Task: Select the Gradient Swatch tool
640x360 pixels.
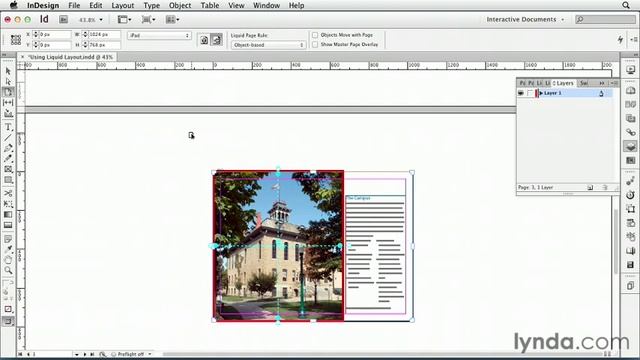Action: [x=8, y=214]
